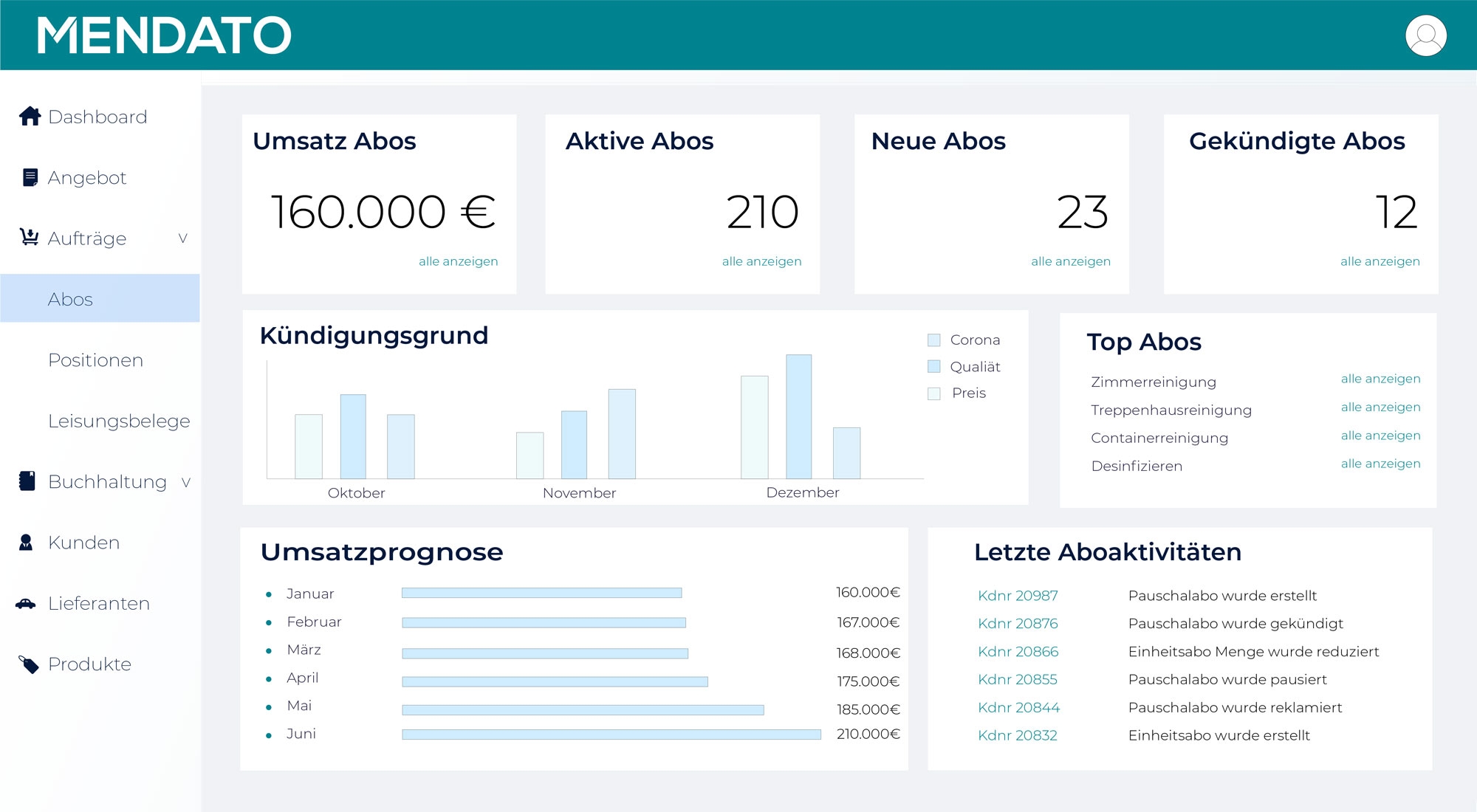Viewport: 1477px width, 812px height.
Task: Click the Kunden person icon
Action: click(26, 543)
